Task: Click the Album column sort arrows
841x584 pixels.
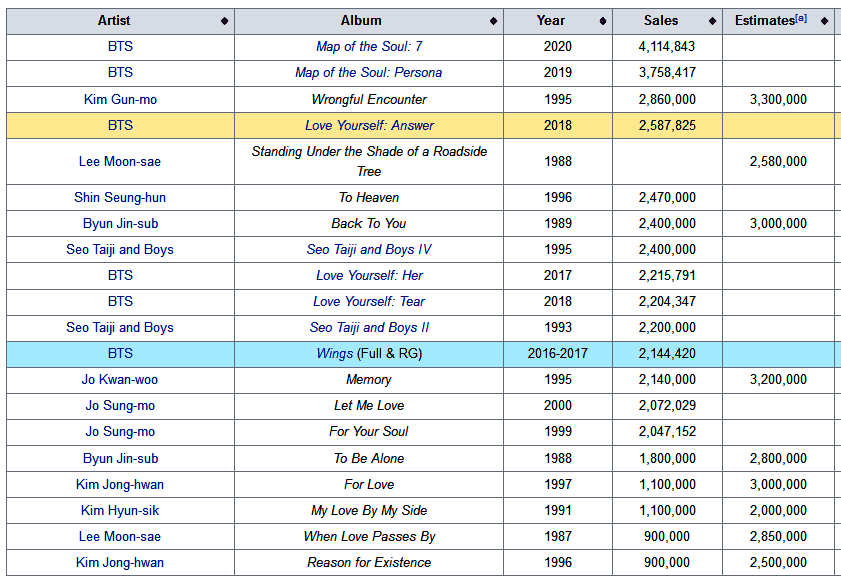Action: pyautogui.click(x=493, y=21)
